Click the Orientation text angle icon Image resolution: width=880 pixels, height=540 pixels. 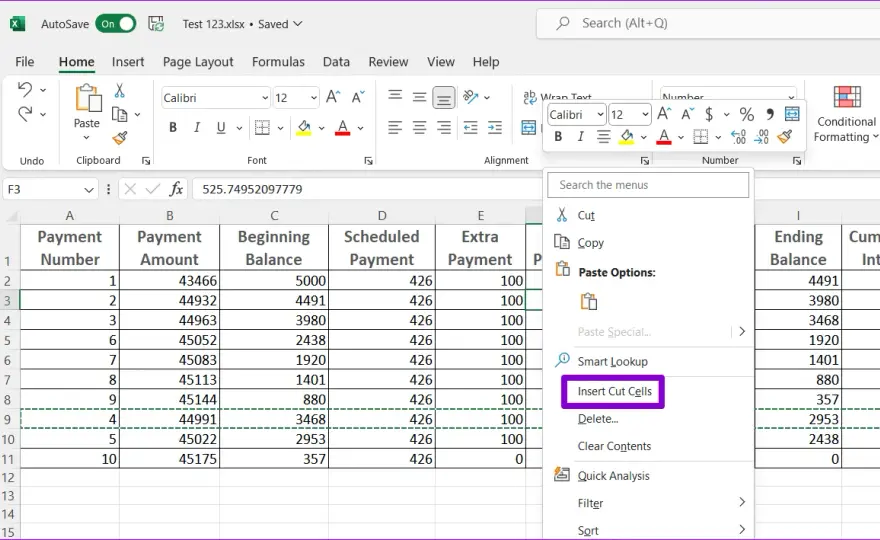(x=470, y=97)
